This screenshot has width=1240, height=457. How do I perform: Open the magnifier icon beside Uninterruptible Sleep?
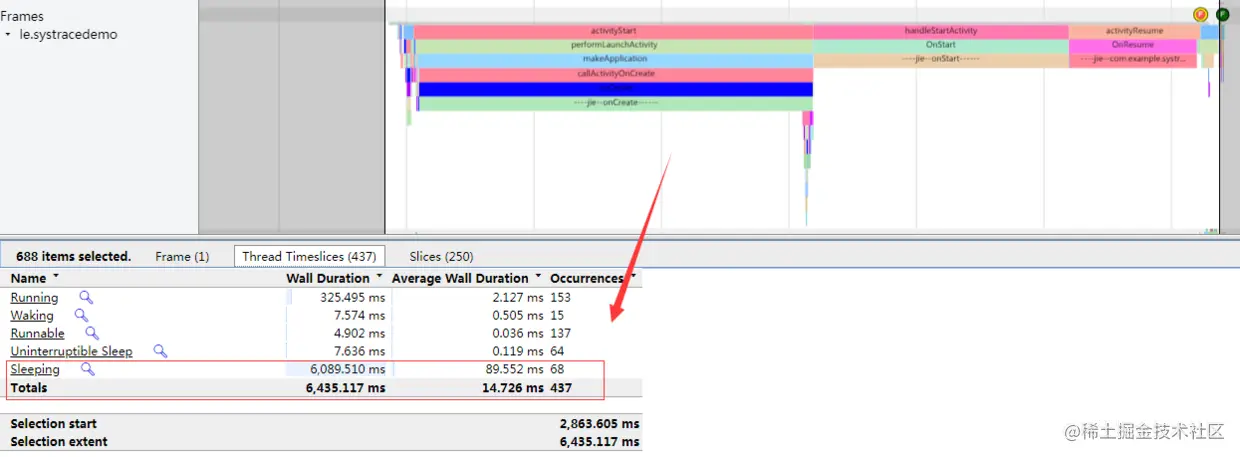click(161, 351)
